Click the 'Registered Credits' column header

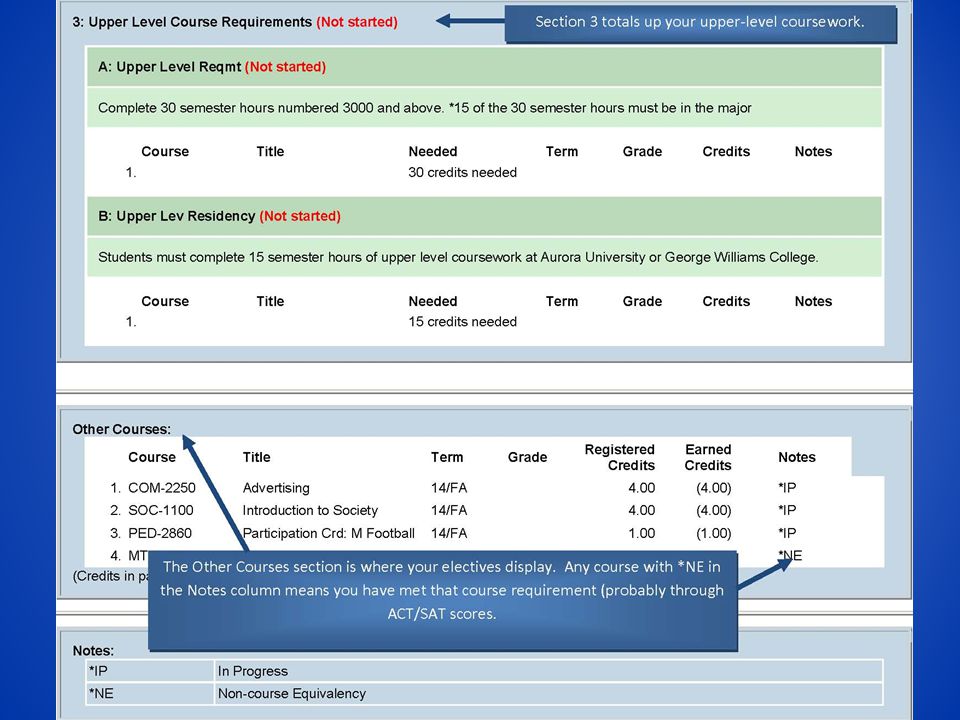coord(620,457)
